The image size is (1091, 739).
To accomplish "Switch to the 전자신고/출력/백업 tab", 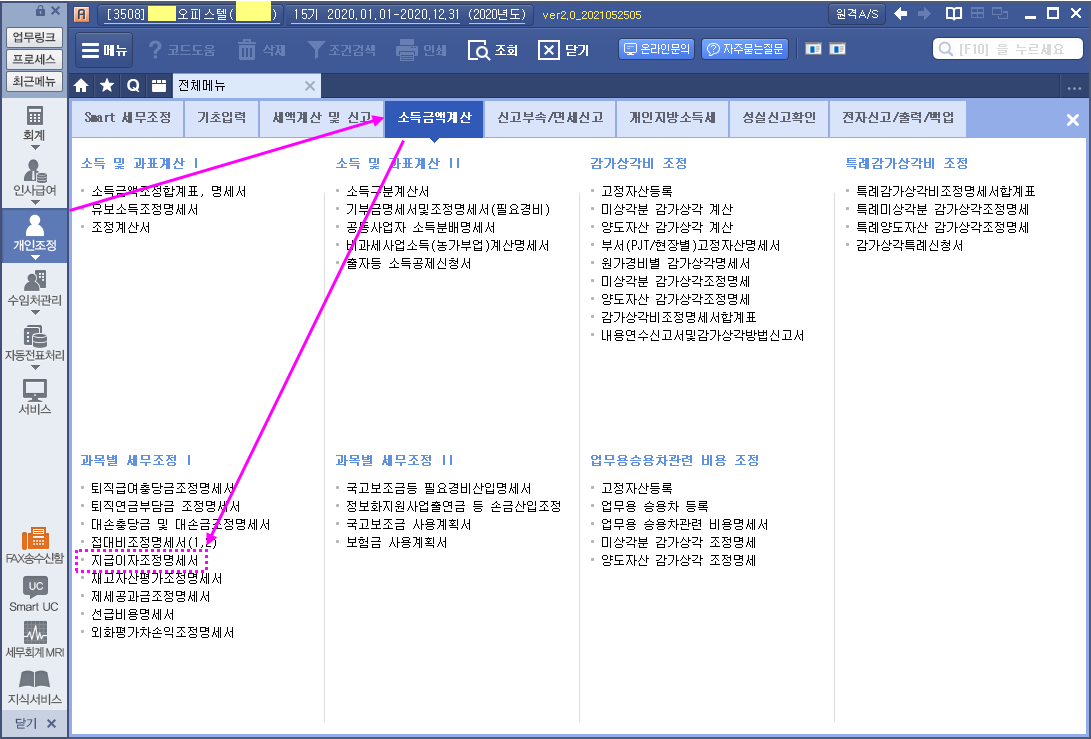I will tap(898, 118).
